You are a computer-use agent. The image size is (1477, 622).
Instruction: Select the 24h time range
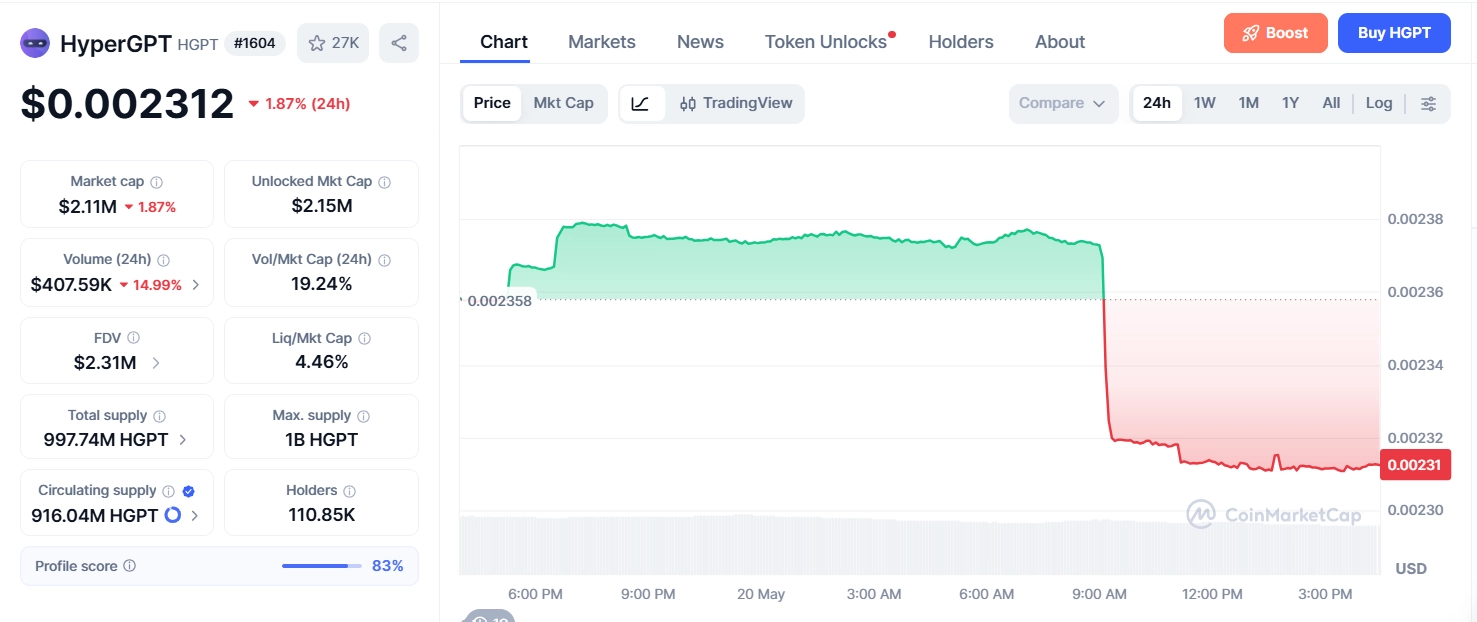coord(1157,103)
